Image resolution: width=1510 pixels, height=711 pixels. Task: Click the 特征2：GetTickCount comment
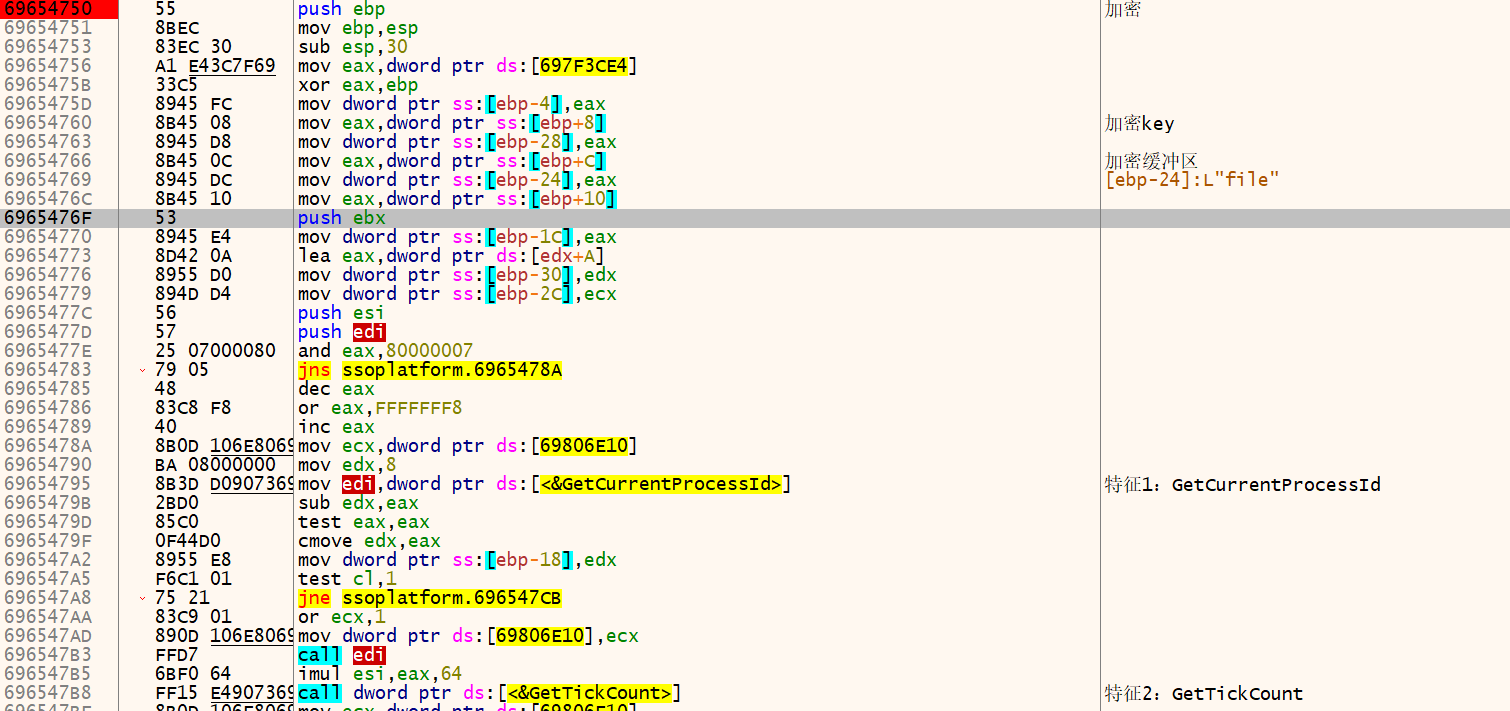(x=1203, y=694)
